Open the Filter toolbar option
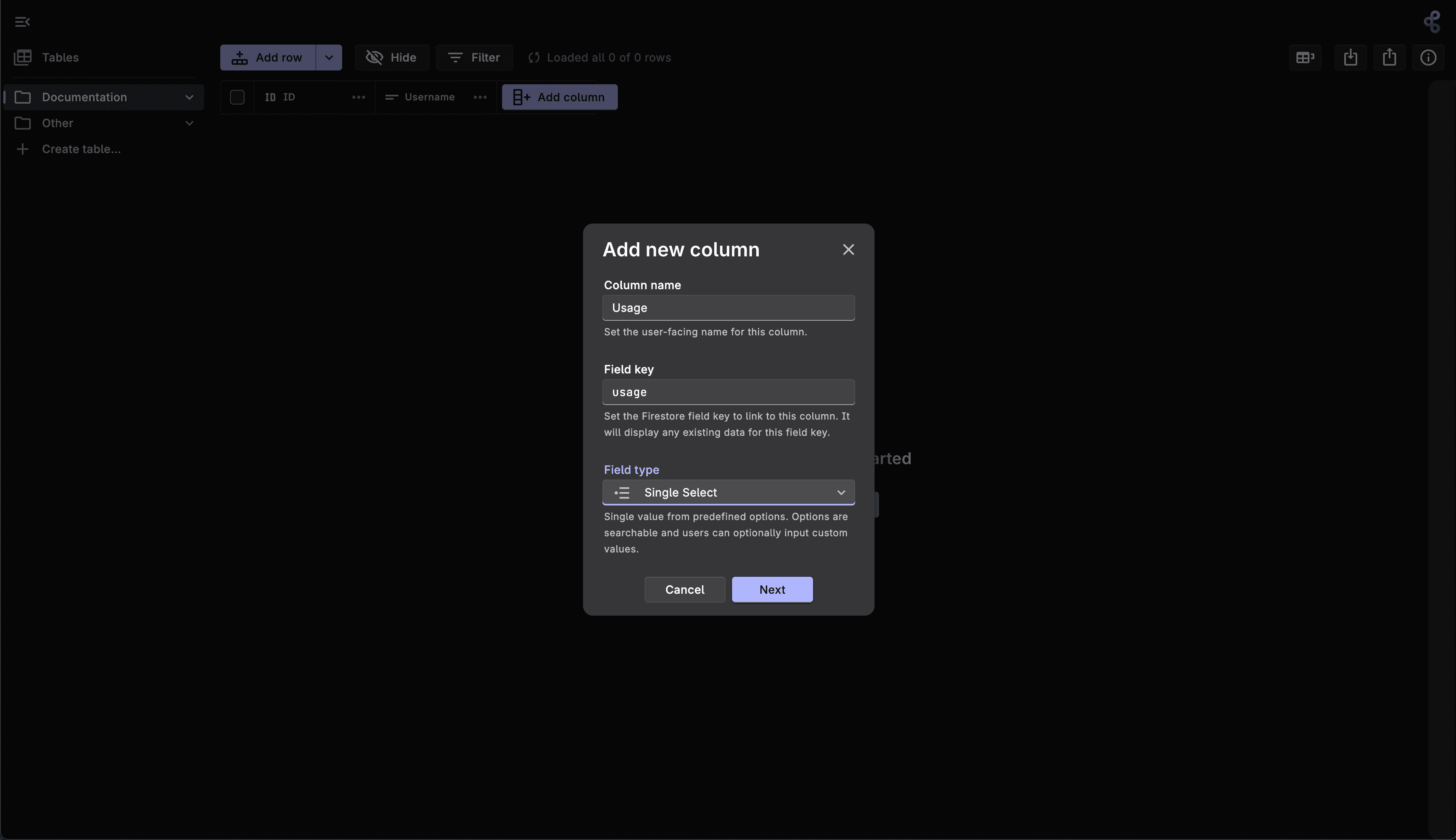This screenshot has height=840, width=1456. [x=474, y=58]
